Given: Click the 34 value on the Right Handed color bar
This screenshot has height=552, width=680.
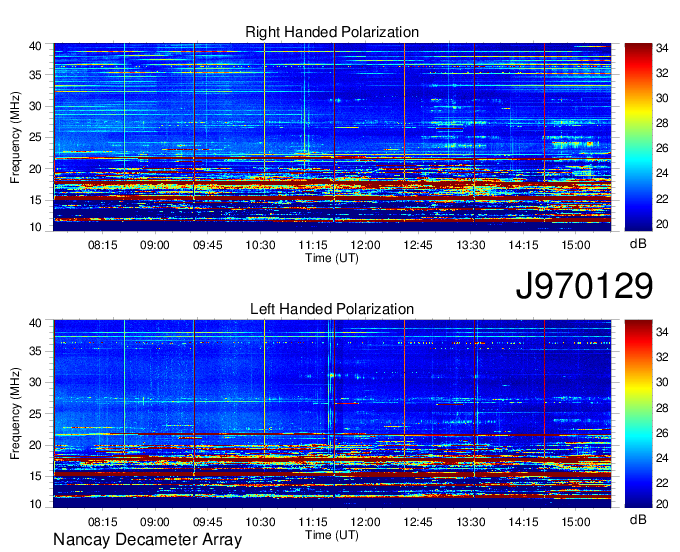Looking at the screenshot, I should [662, 48].
